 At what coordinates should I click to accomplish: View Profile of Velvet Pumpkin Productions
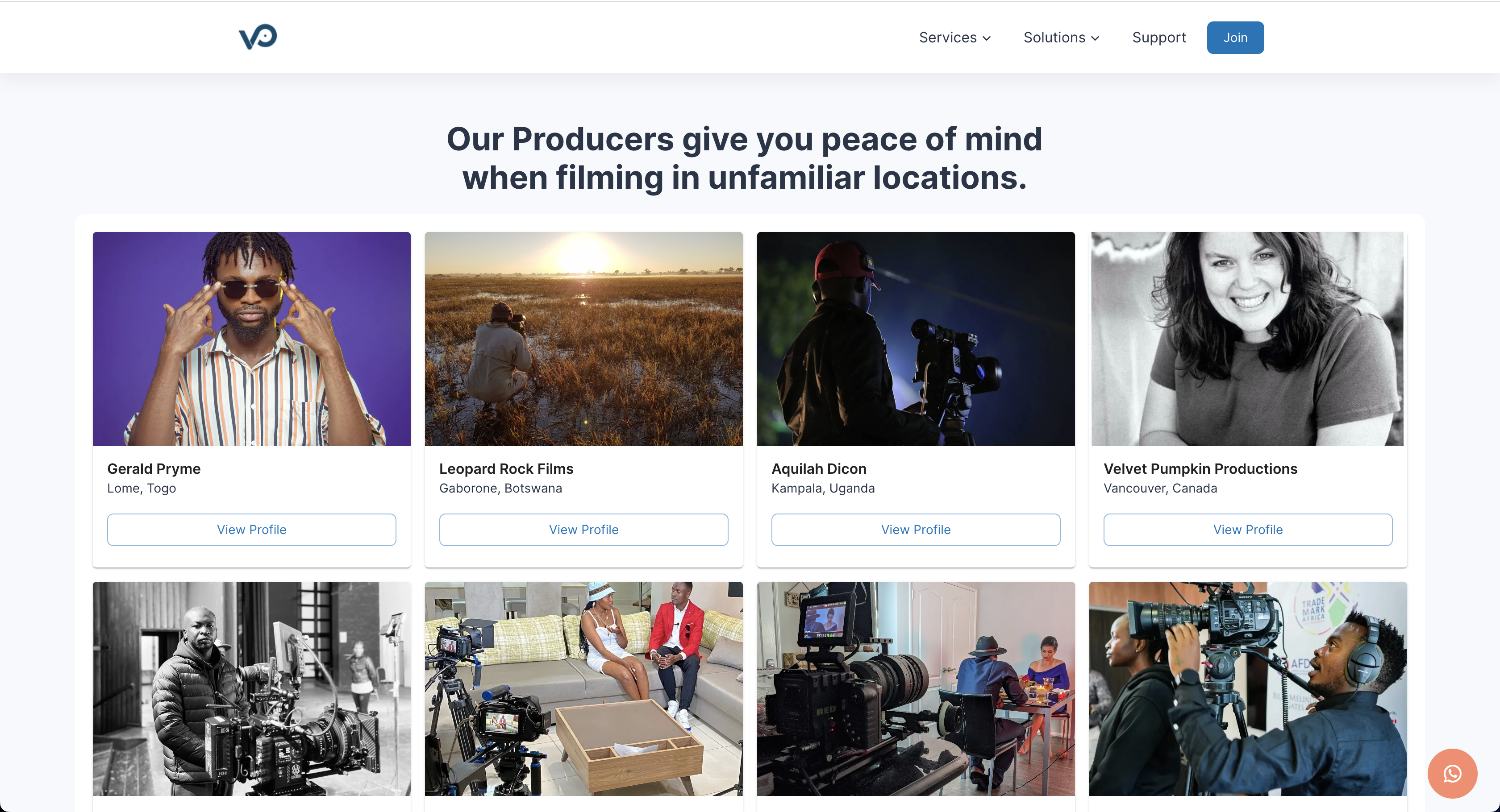(x=1248, y=530)
